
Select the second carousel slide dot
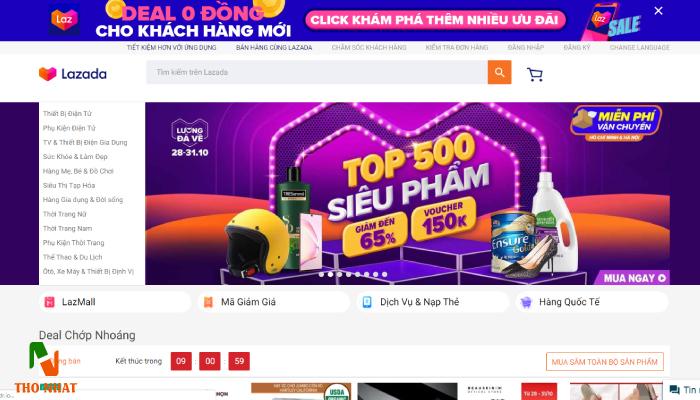click(x=330, y=275)
